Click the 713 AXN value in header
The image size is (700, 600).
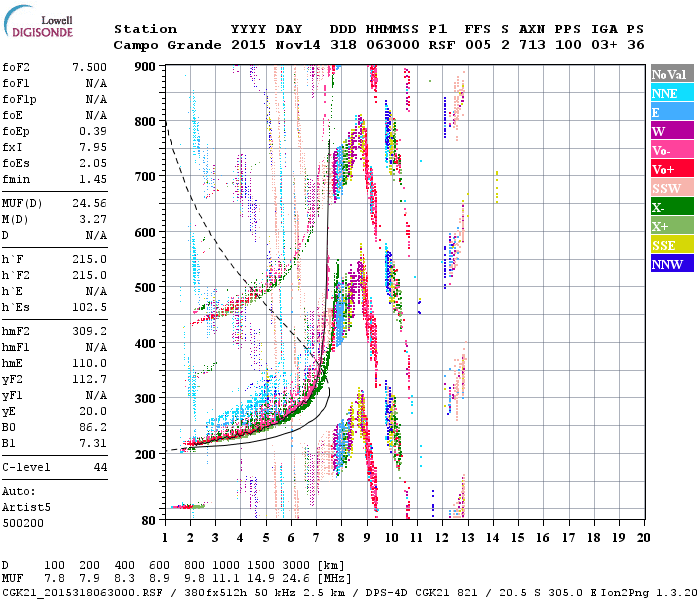[532, 45]
